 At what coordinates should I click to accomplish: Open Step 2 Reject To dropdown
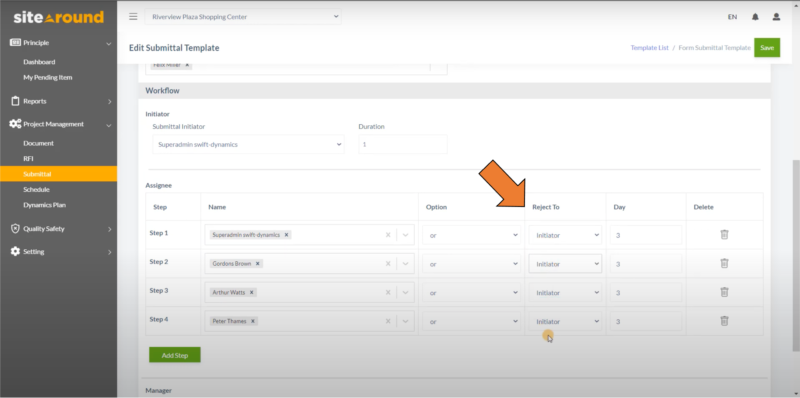[x=565, y=264]
